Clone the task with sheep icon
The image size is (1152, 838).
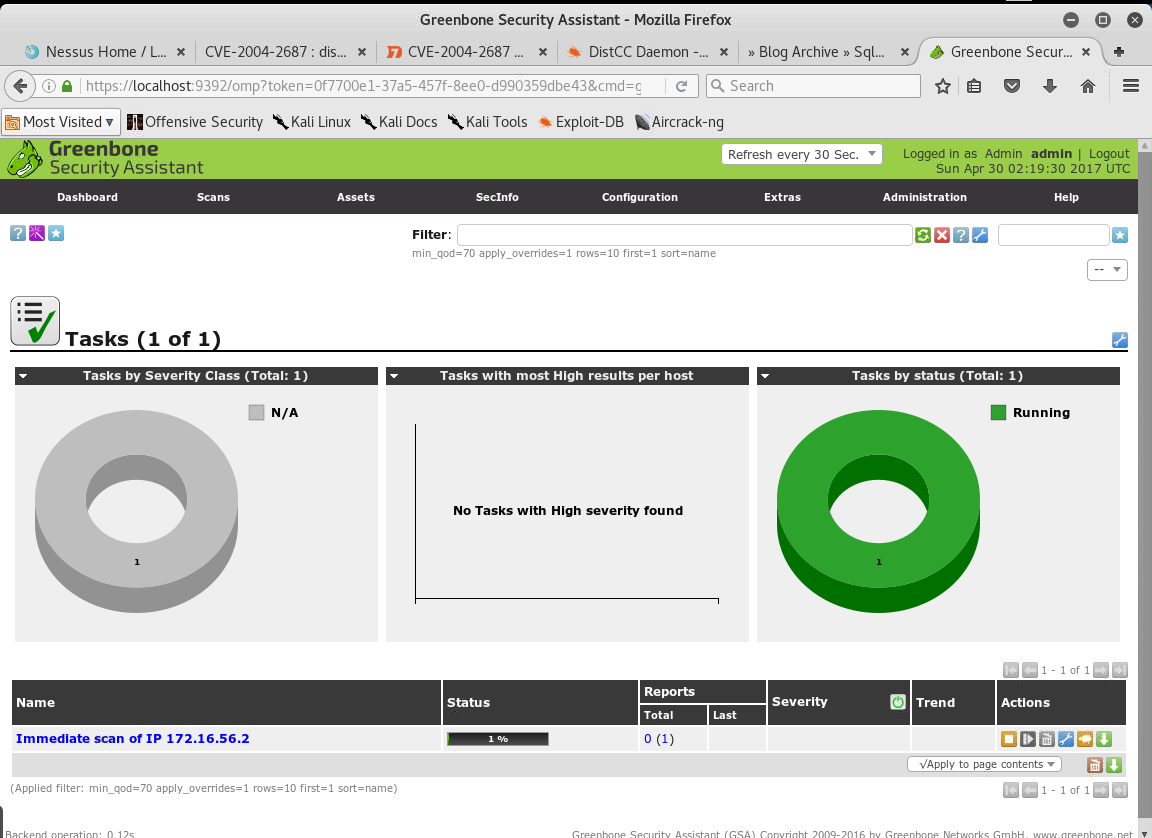point(1084,739)
